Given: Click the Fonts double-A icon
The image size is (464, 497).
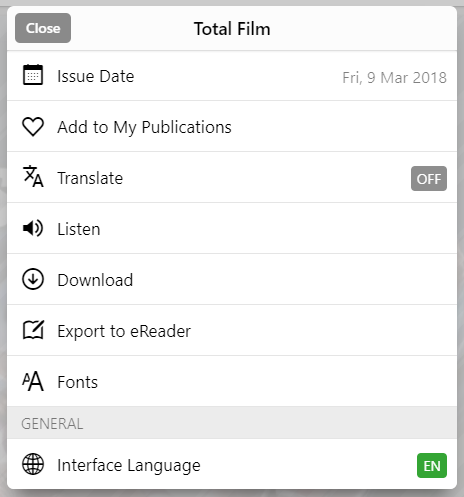Looking at the screenshot, I should coord(33,381).
